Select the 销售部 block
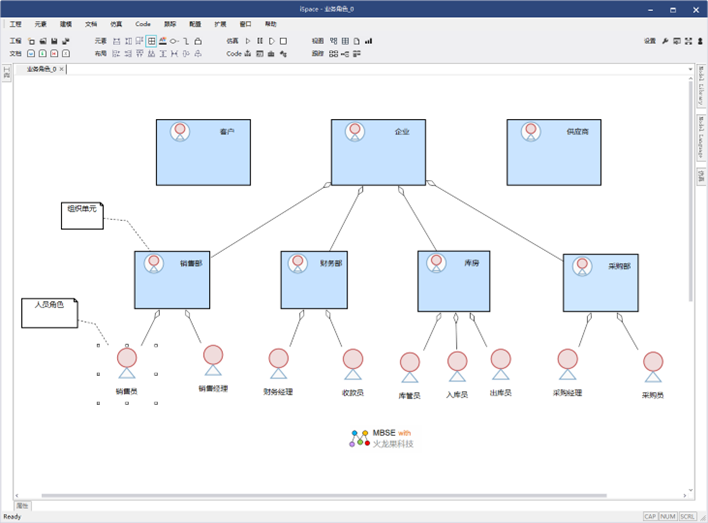 click(x=172, y=280)
